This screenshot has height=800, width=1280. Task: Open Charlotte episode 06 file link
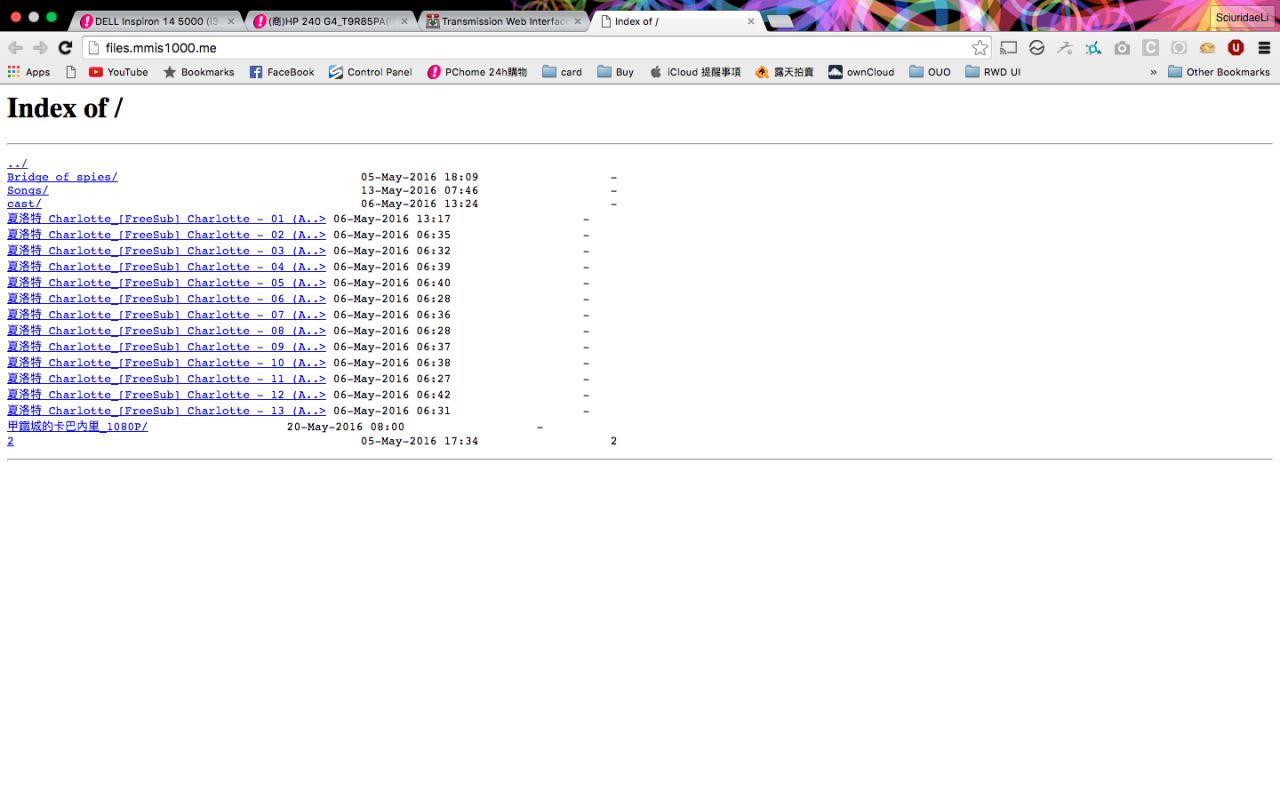pos(166,299)
